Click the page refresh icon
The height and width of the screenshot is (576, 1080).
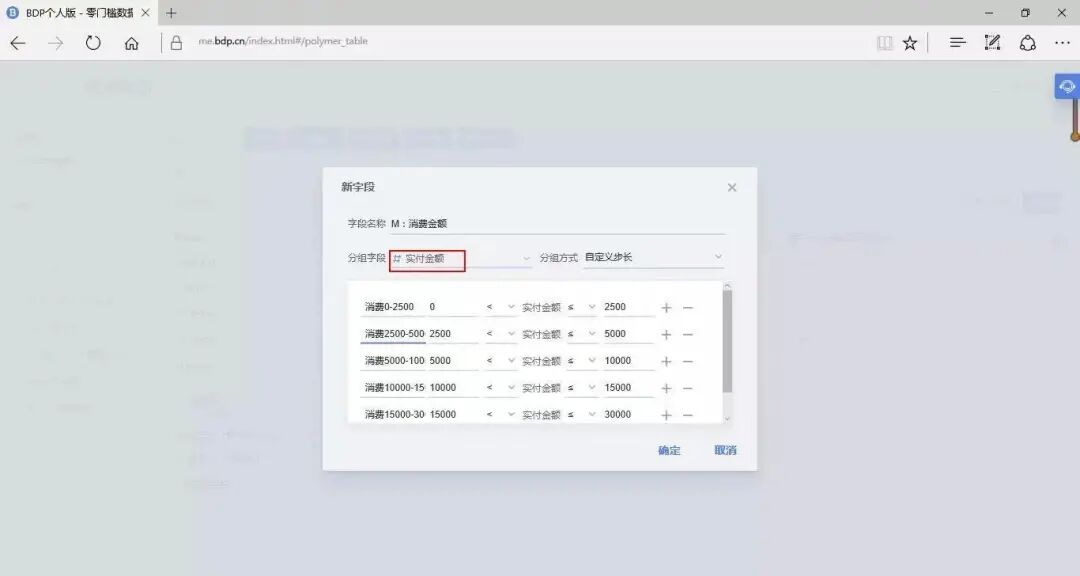93,42
